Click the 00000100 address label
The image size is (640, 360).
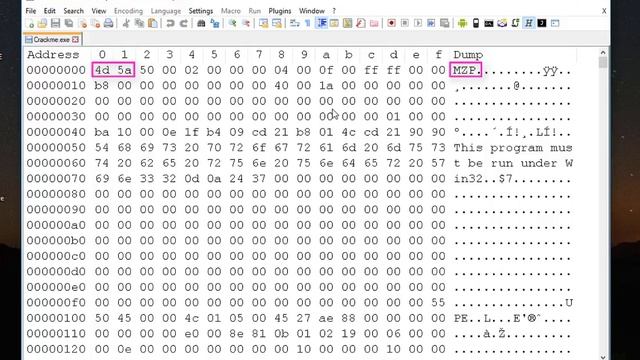tap(56, 318)
